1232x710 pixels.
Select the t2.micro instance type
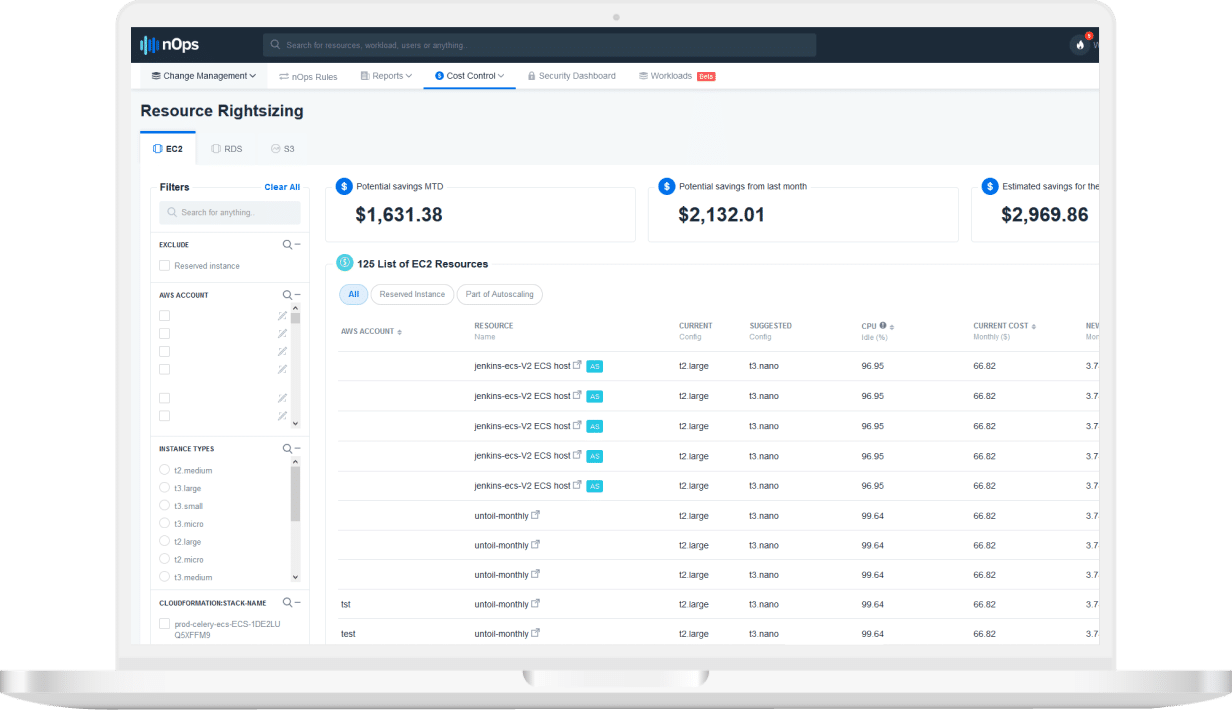coord(164,559)
